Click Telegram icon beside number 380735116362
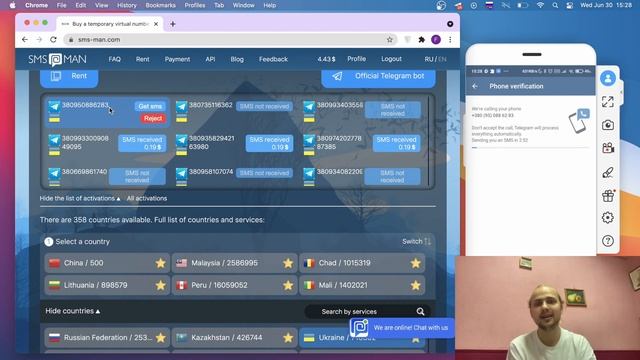 click(182, 107)
